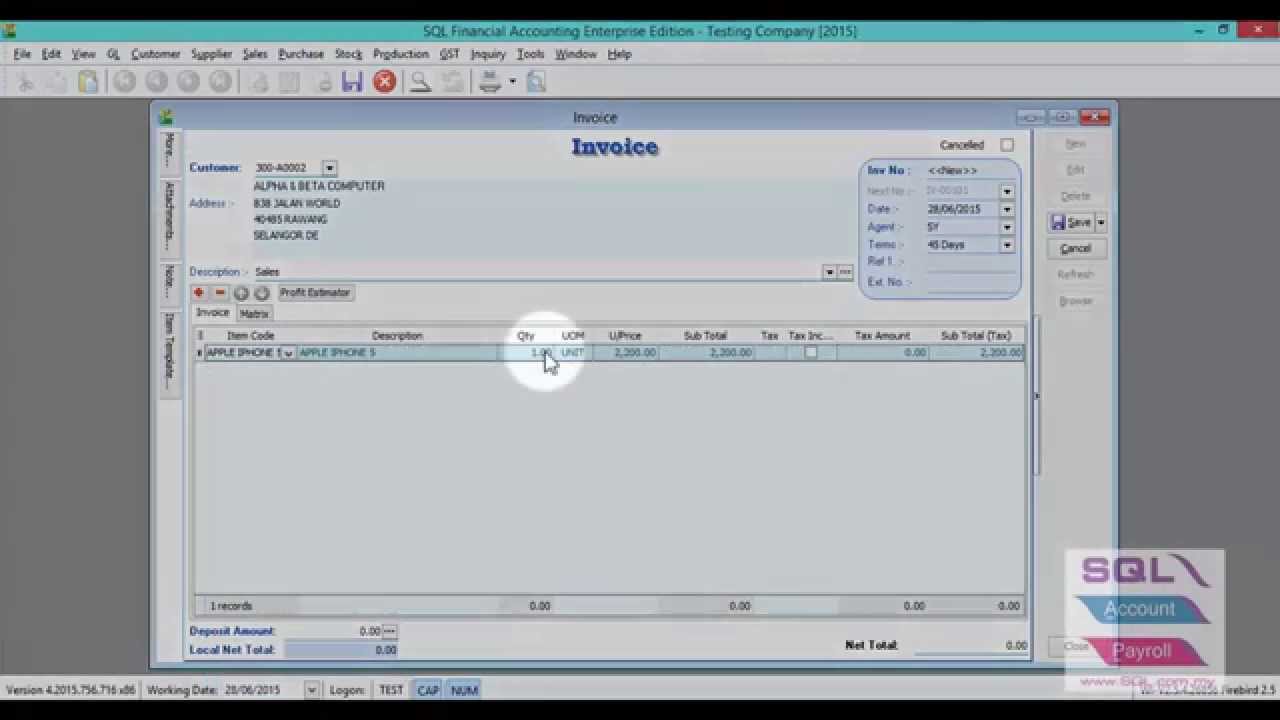The image size is (1280, 720).
Task: Click the Find magnifier icon in toolbar
Action: (x=421, y=82)
